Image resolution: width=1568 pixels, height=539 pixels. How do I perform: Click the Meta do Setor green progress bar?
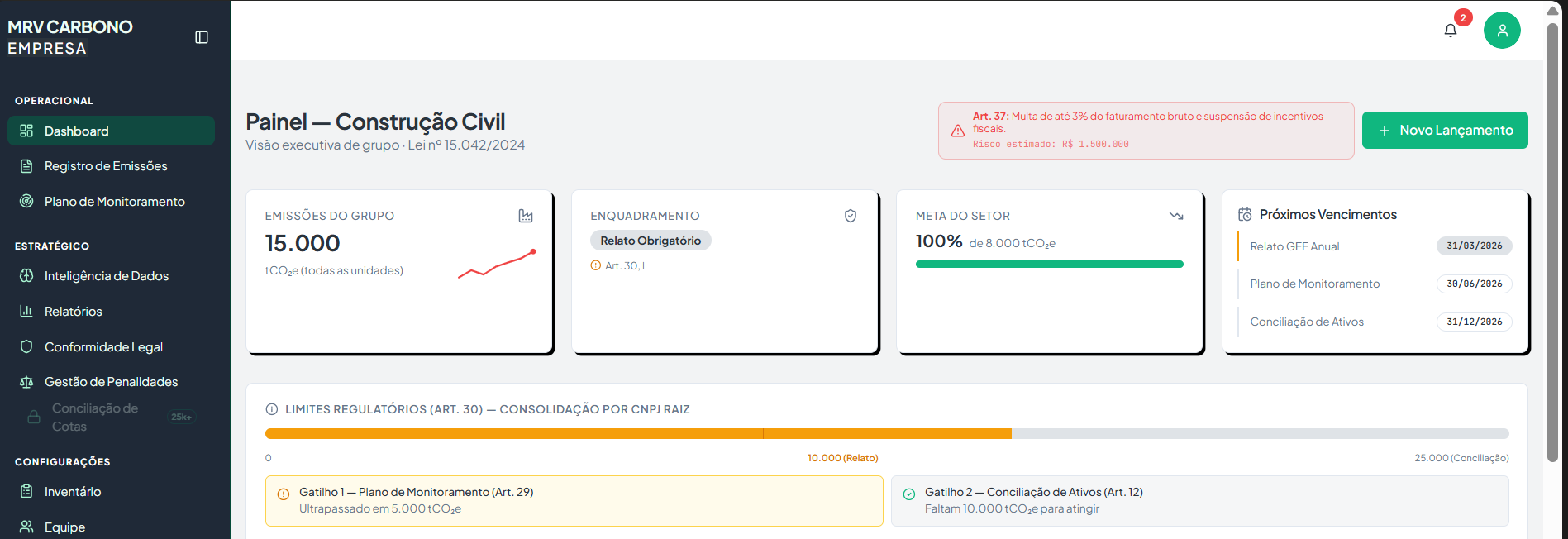click(x=1049, y=265)
